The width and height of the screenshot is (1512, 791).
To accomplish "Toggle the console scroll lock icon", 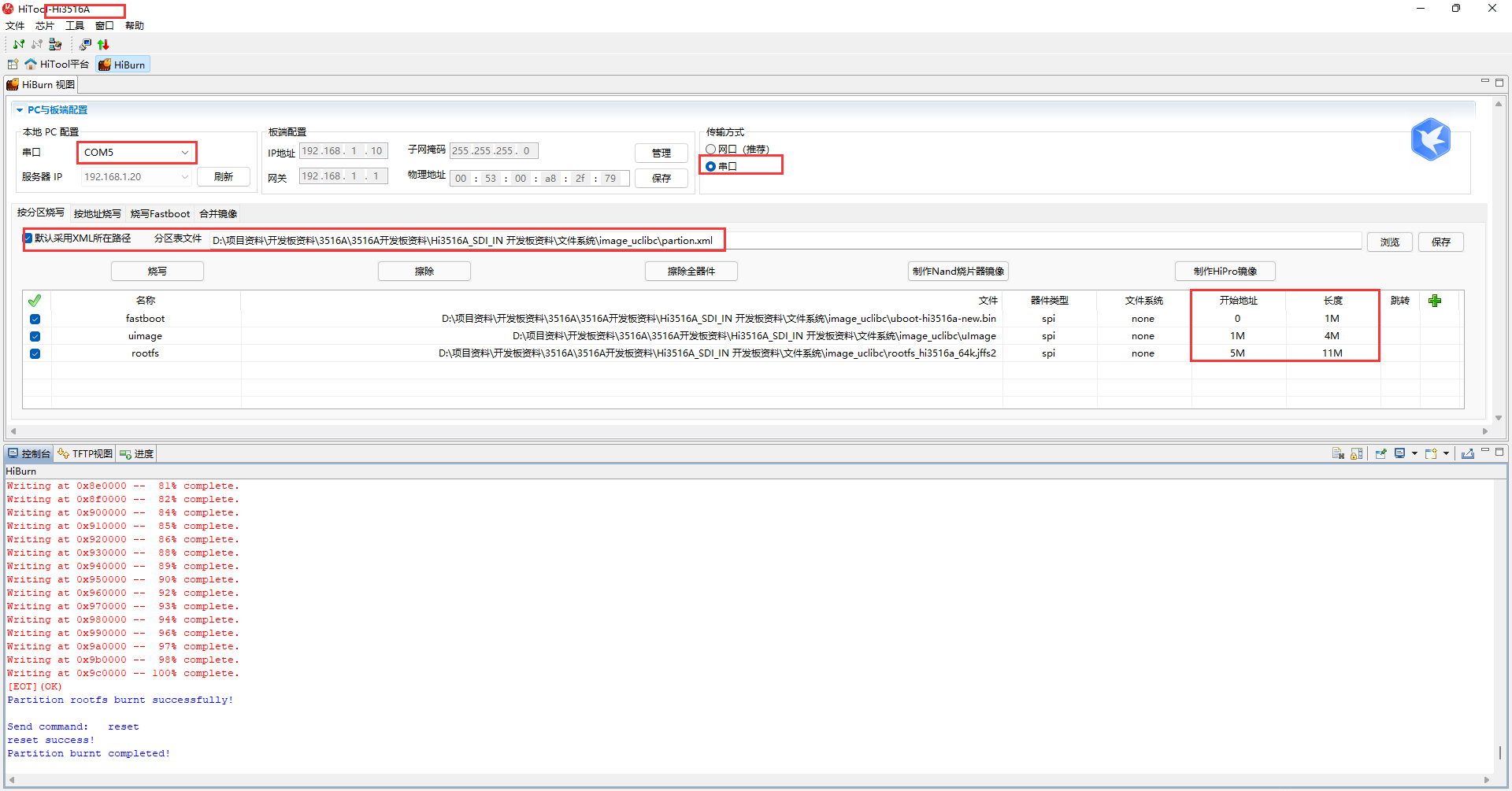I will pos(1356,453).
